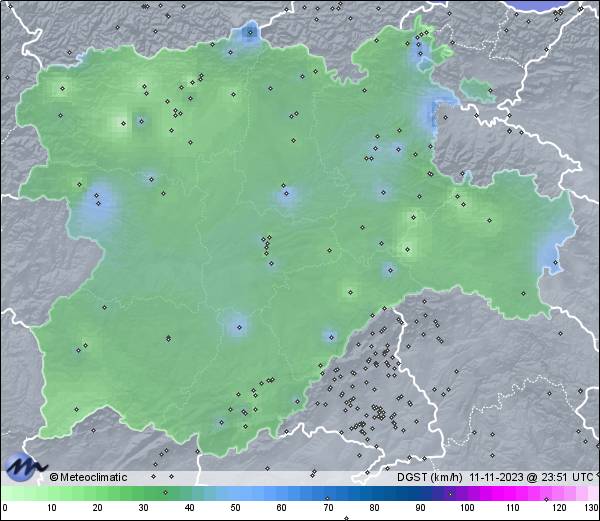Click the DGST (km/h) label
The image size is (600, 521).
(429, 477)
